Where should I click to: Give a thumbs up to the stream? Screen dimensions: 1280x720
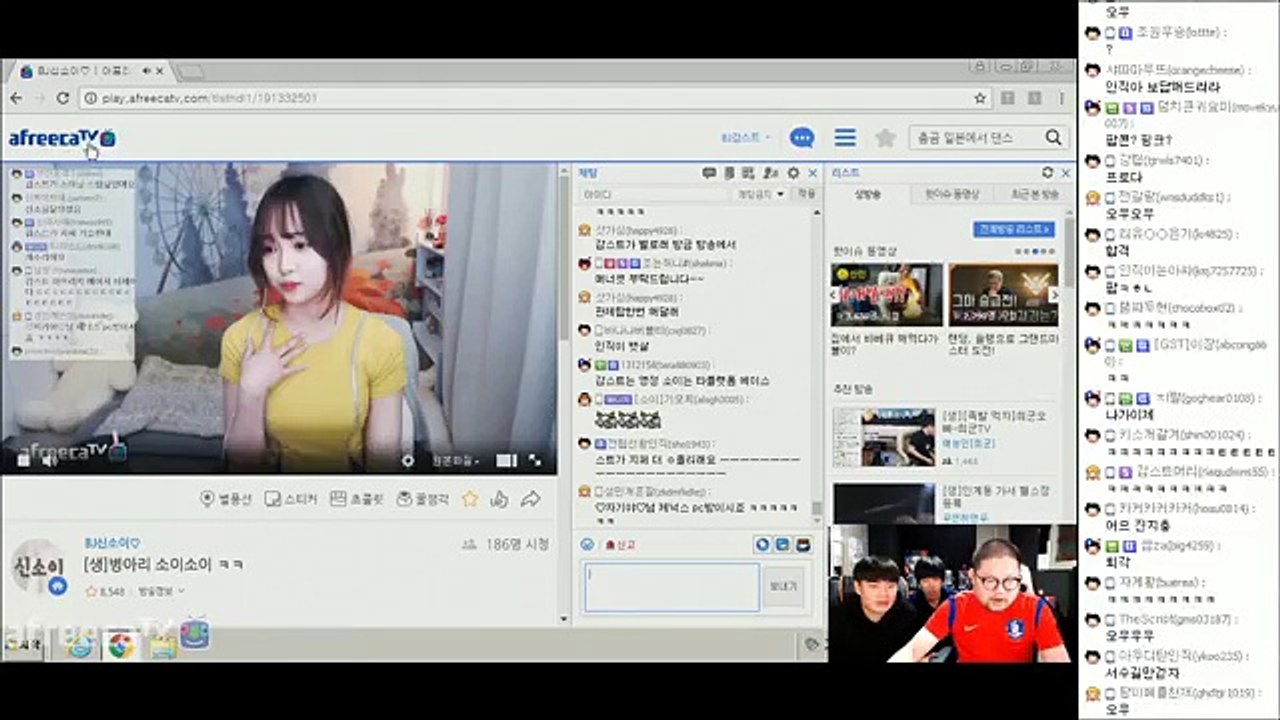[500, 498]
